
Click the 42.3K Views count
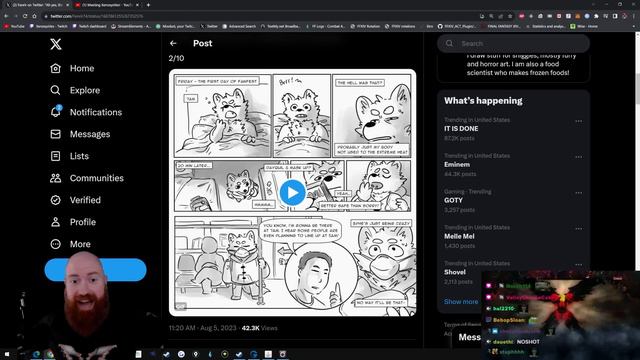coord(260,328)
